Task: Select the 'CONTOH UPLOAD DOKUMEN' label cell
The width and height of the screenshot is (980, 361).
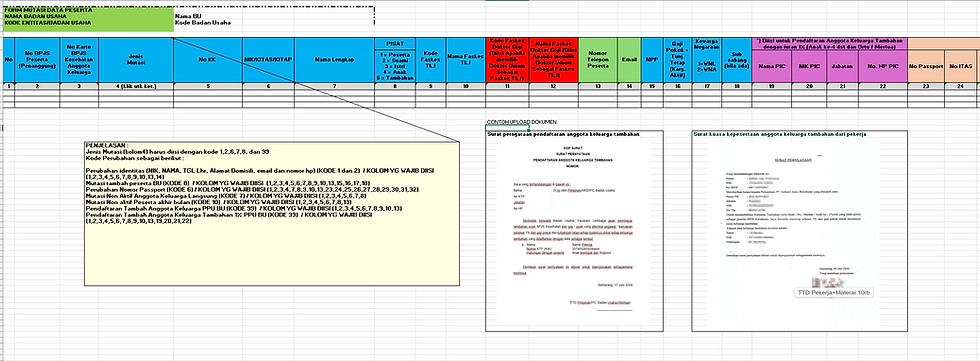Action: tap(521, 122)
